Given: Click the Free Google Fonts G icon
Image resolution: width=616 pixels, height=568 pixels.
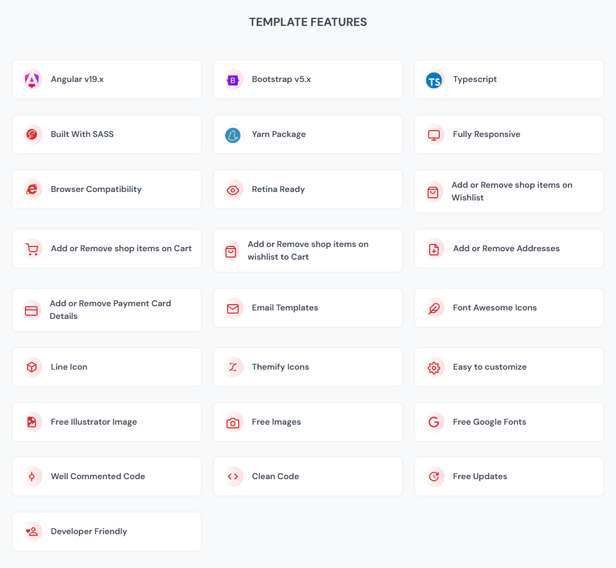Looking at the screenshot, I should [x=434, y=422].
